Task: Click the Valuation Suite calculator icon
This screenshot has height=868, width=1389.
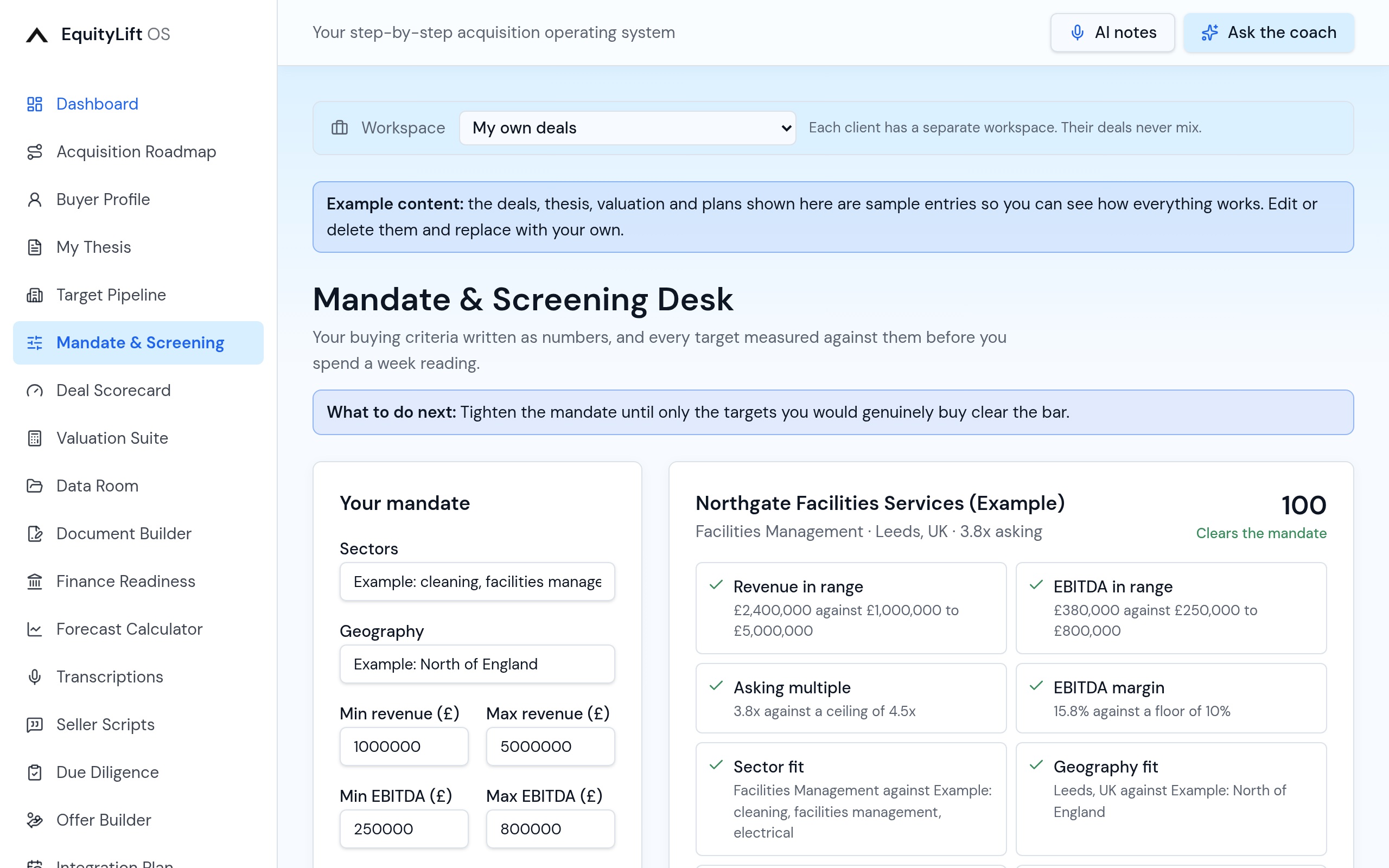Action: (35, 438)
